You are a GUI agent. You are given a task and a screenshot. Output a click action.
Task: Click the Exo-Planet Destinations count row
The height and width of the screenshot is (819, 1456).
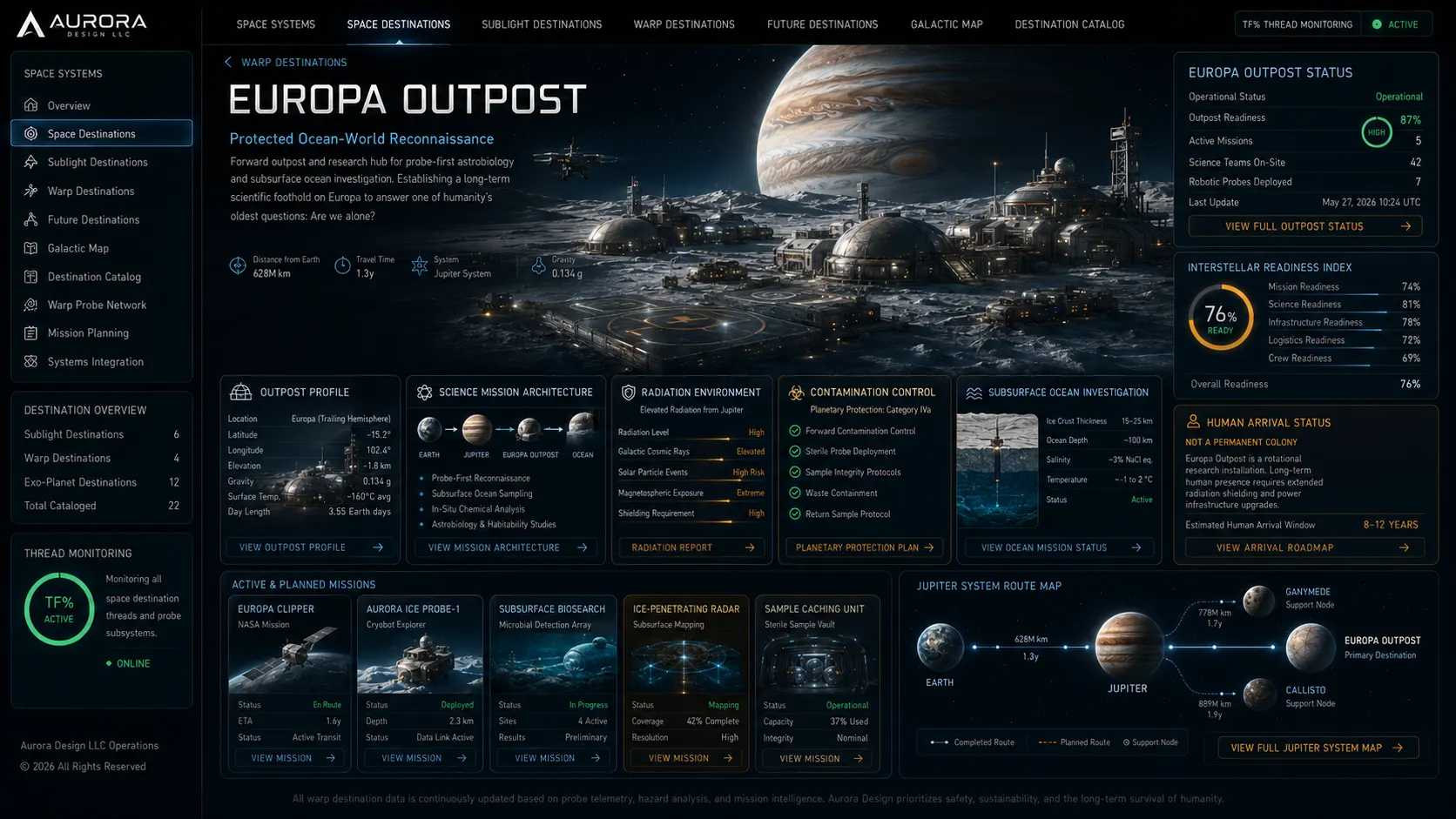pyautogui.click(x=102, y=482)
